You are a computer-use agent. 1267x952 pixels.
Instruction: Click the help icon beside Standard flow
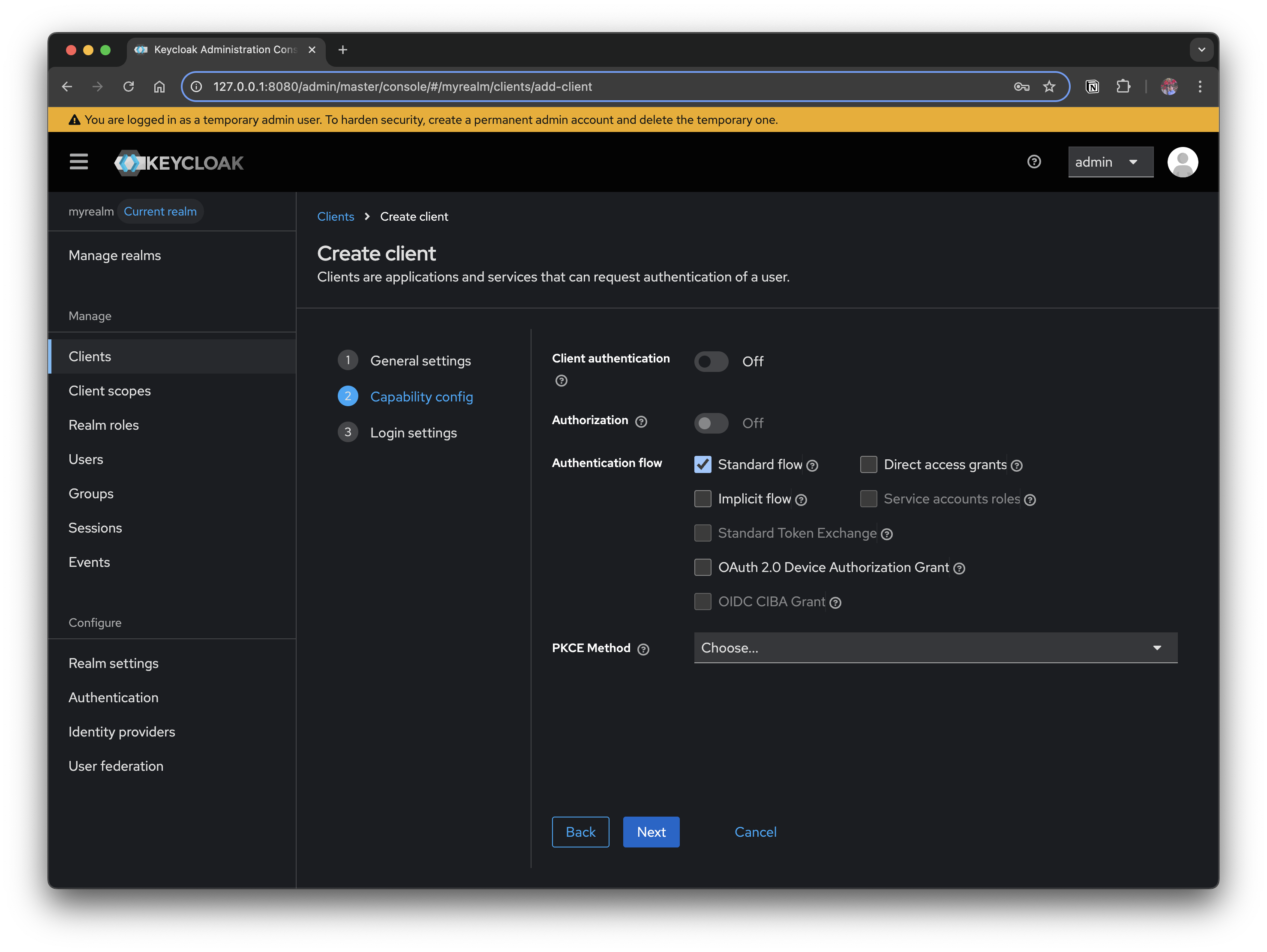[x=813, y=465]
